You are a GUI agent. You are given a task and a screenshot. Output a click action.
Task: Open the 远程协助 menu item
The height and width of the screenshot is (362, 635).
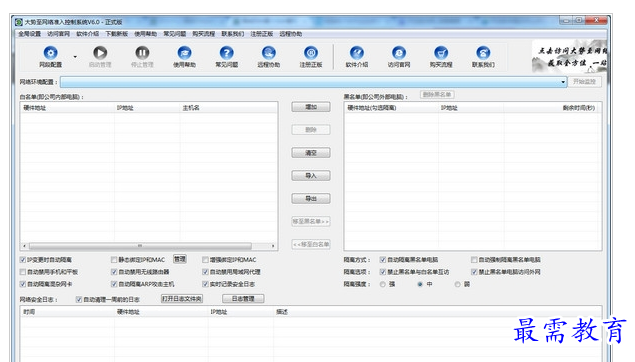pos(290,34)
